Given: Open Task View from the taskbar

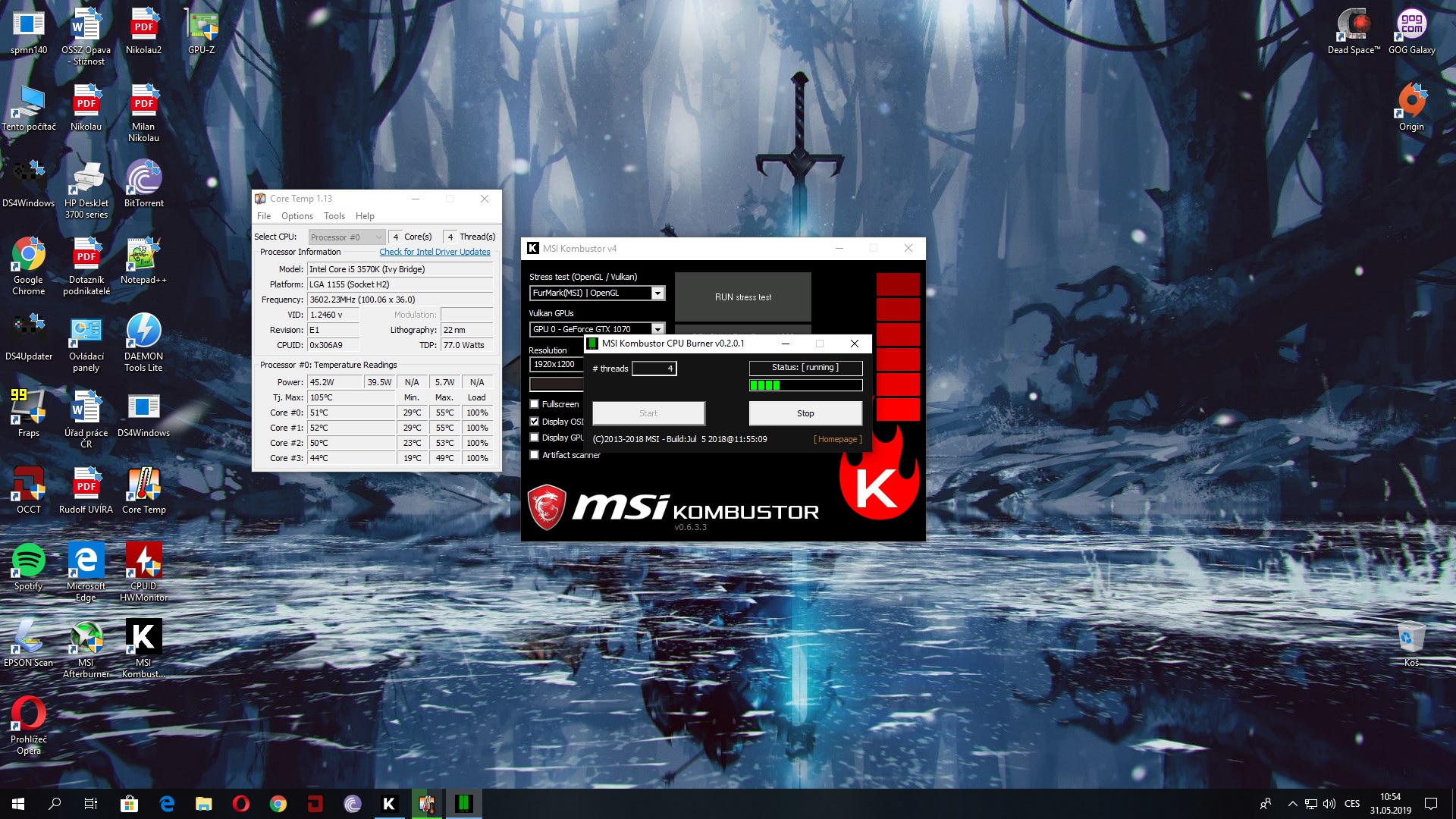Looking at the screenshot, I should click(x=91, y=804).
